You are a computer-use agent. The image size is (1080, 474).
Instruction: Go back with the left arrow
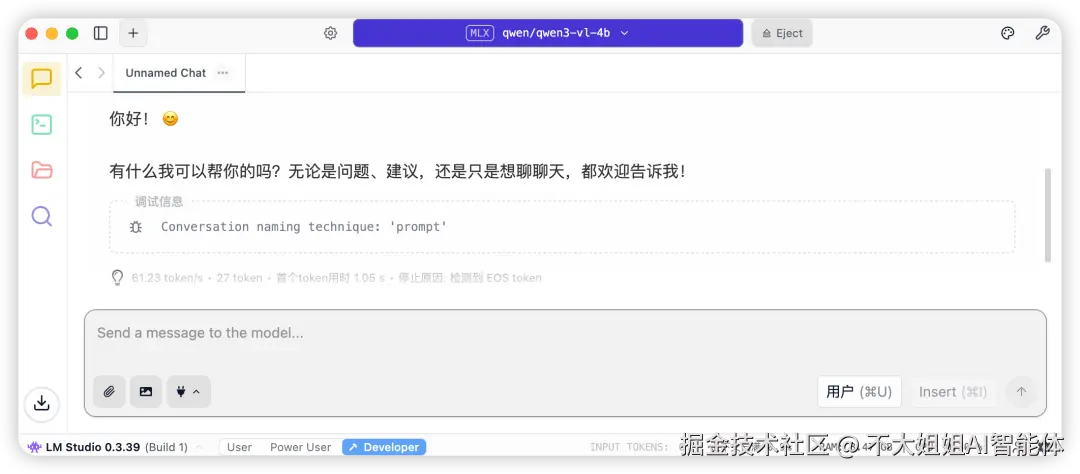coord(79,72)
